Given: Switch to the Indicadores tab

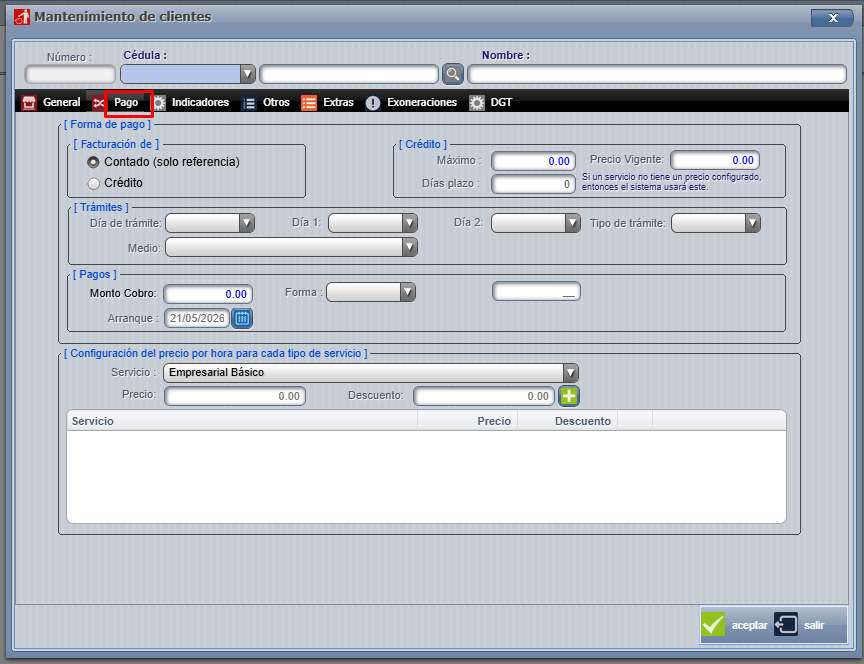Looking at the screenshot, I should click(x=200, y=102).
